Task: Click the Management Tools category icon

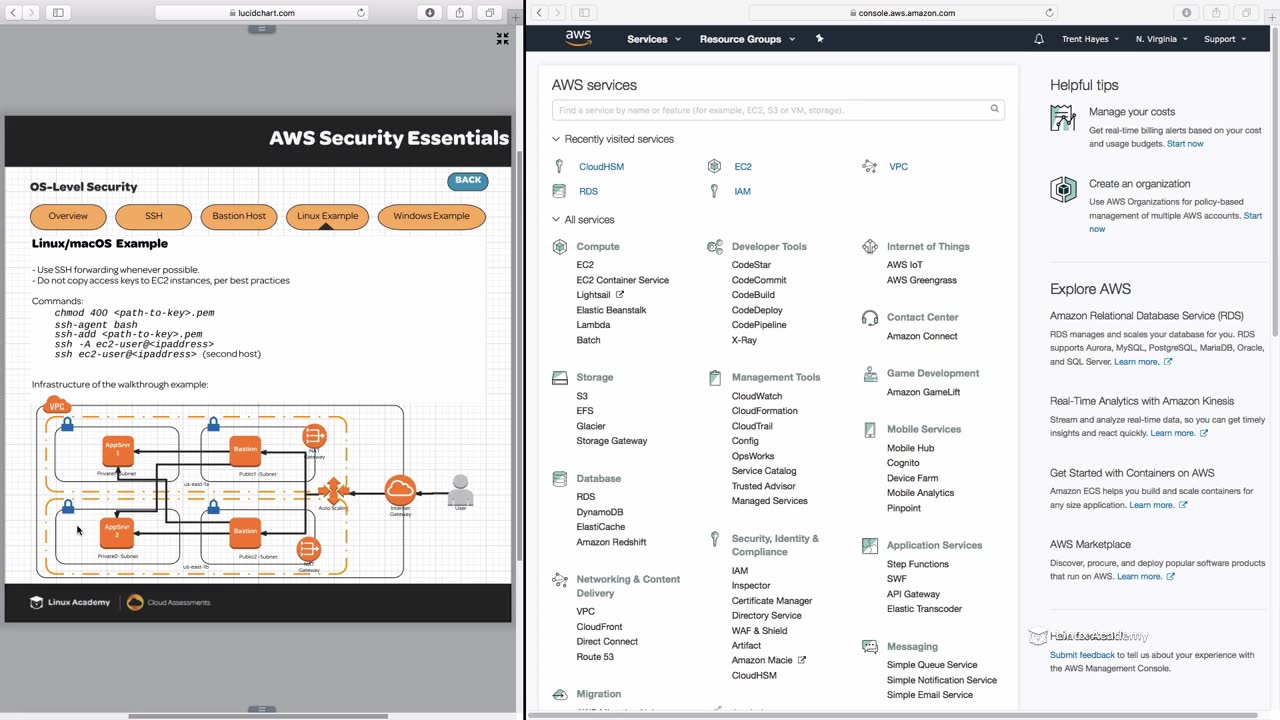Action: point(715,377)
